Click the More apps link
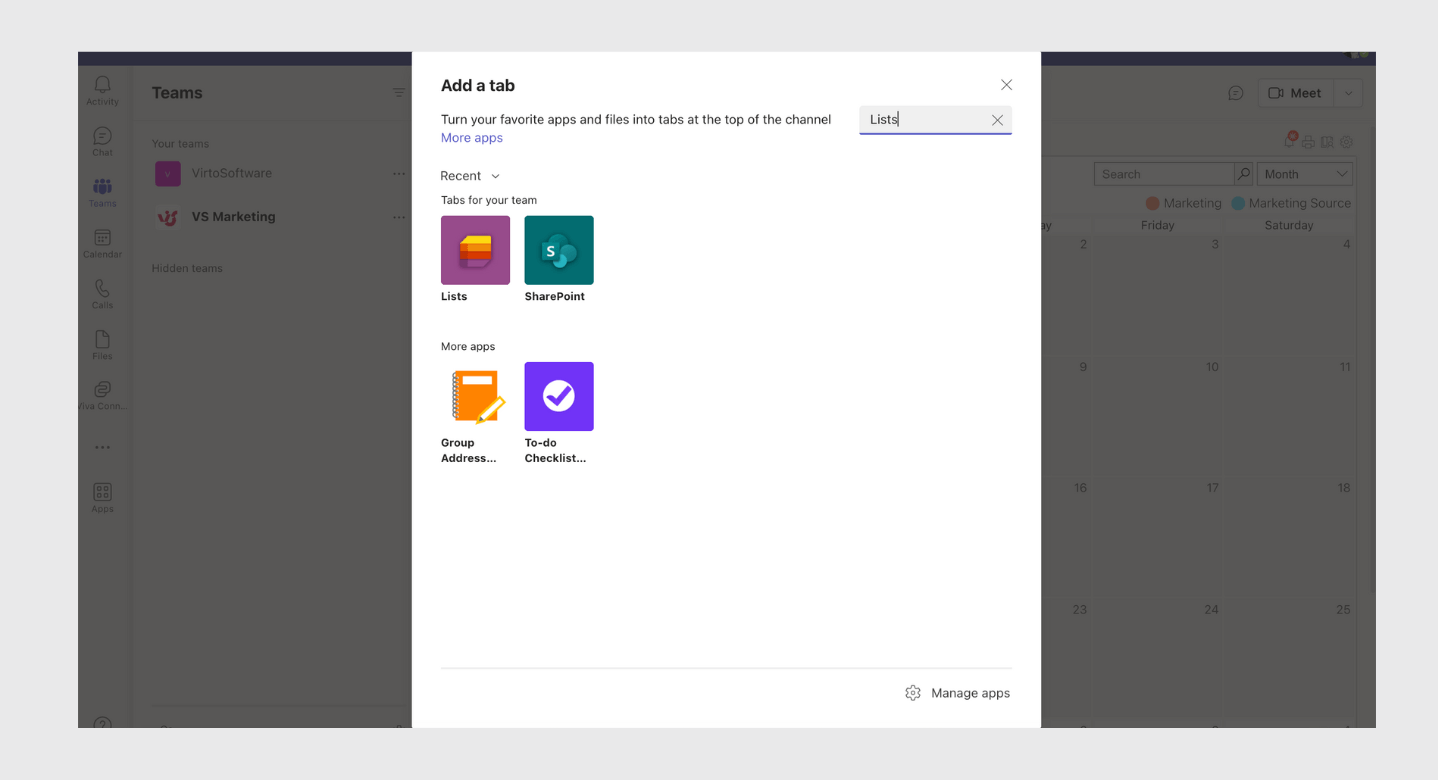1438x780 pixels. [471, 137]
